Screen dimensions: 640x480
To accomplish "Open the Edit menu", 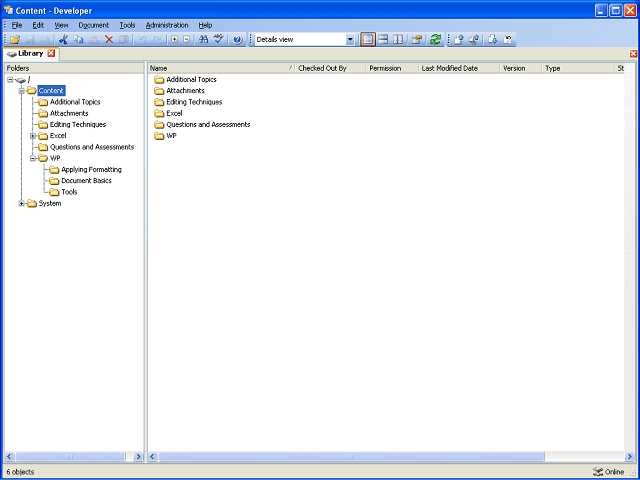I will (38, 25).
